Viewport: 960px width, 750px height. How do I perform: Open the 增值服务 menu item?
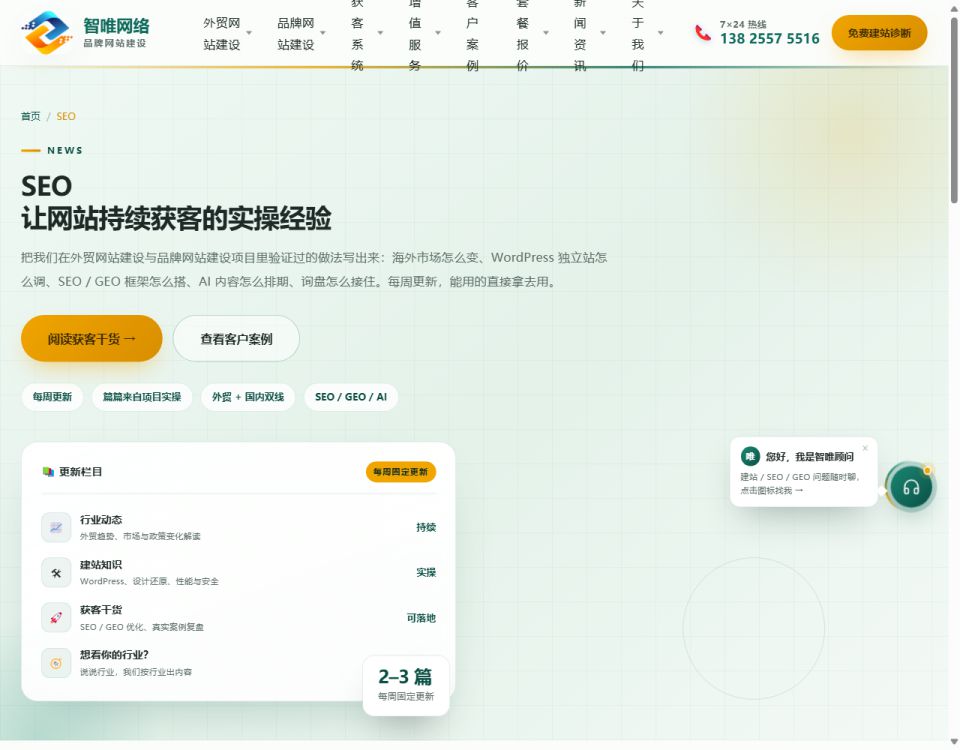point(415,34)
